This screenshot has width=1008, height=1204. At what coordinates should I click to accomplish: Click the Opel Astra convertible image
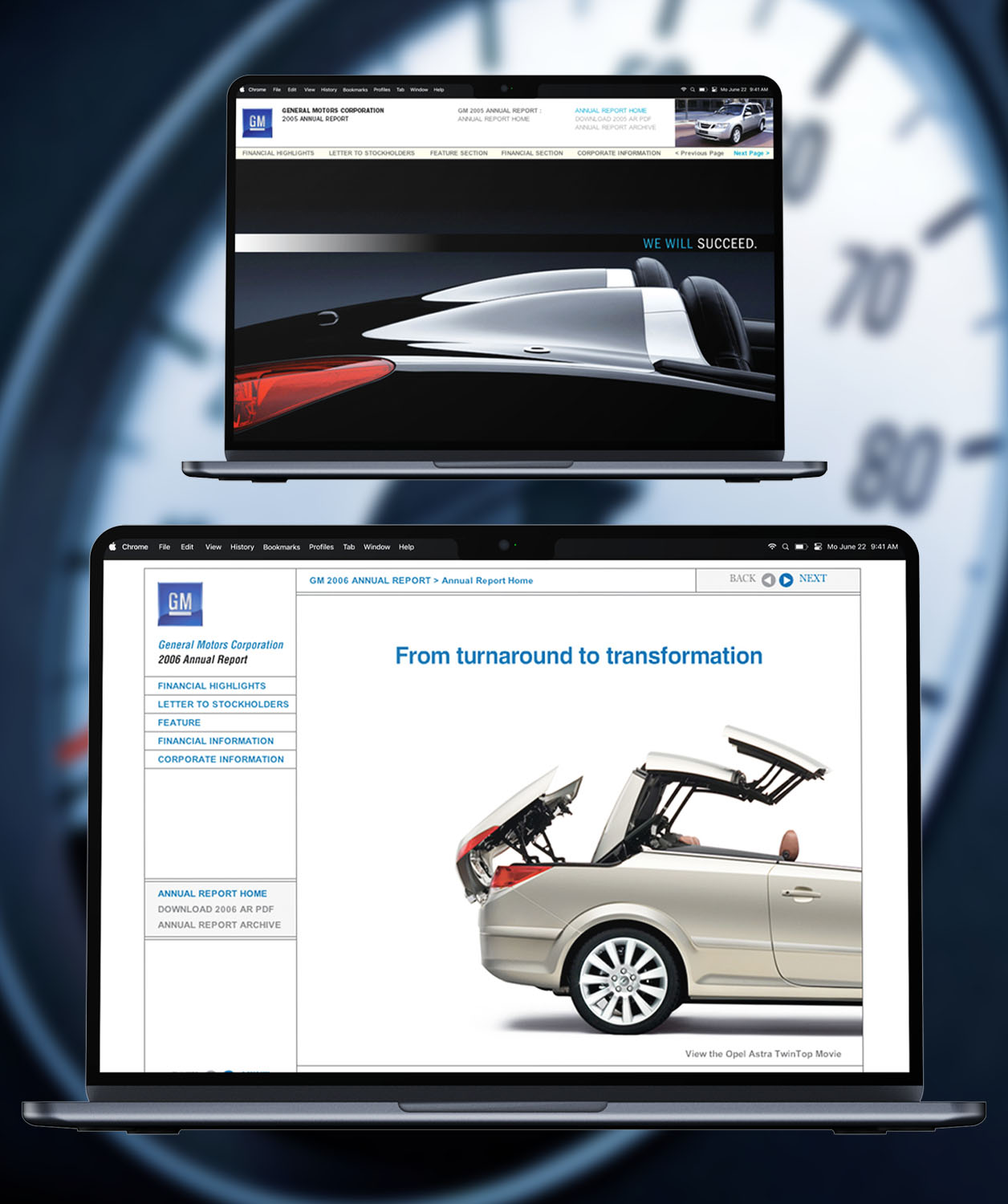pos(658,879)
